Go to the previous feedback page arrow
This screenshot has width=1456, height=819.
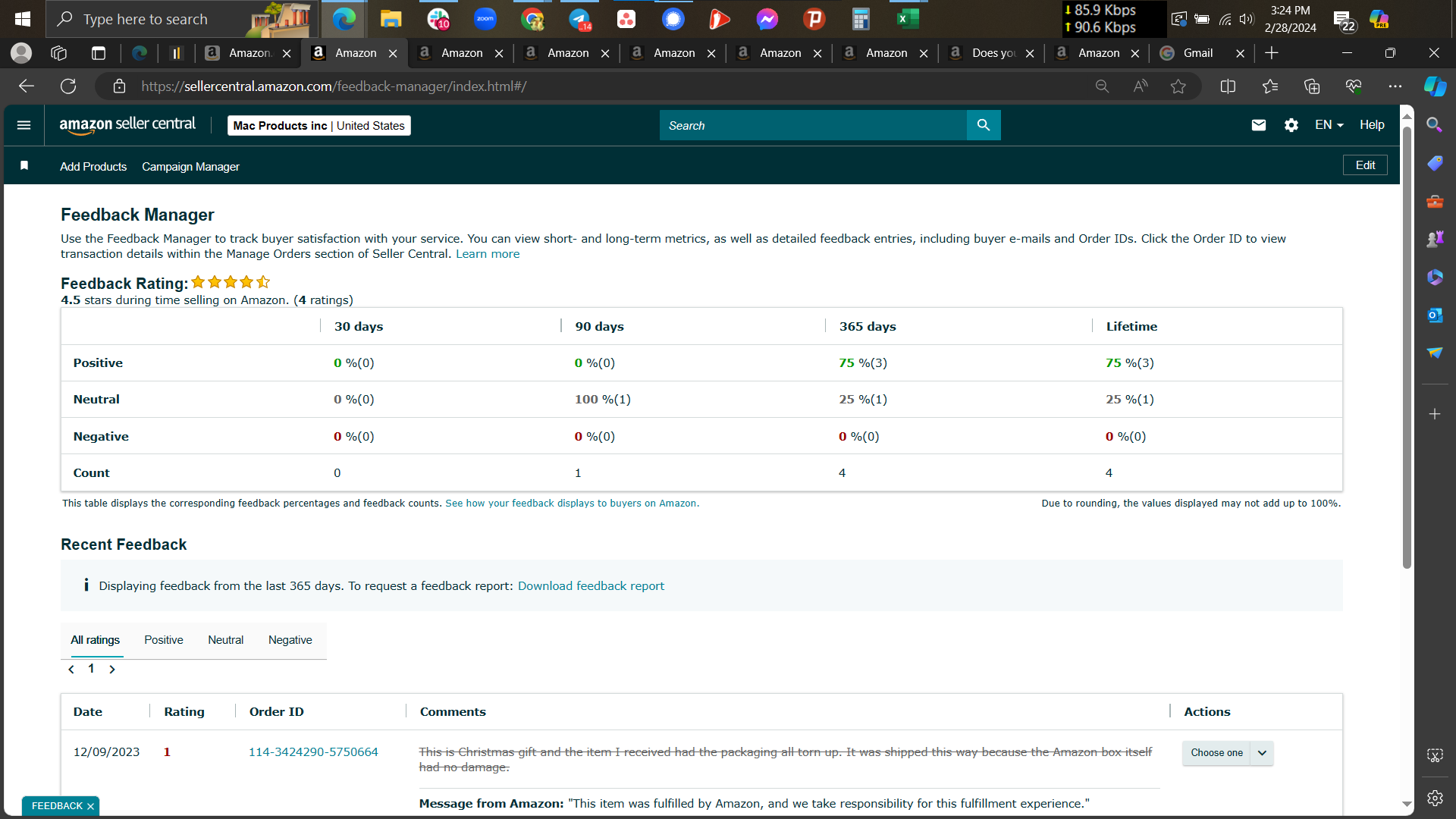71,670
